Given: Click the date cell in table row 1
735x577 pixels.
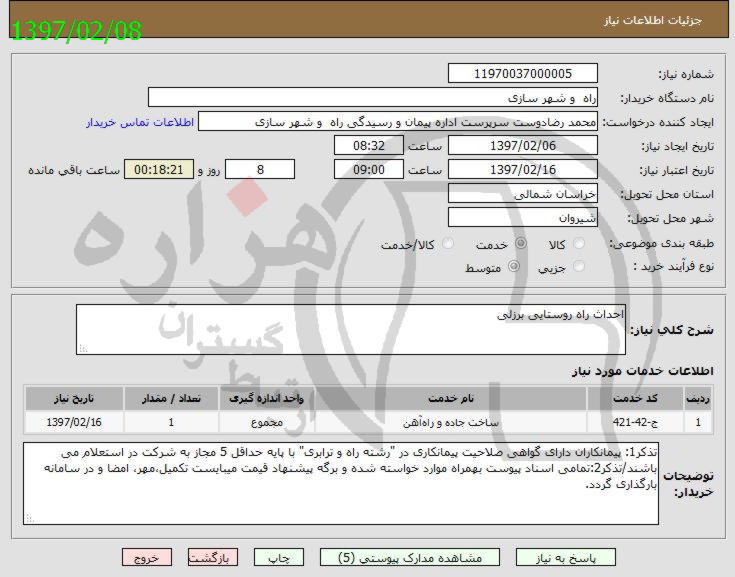Looking at the screenshot, I should [74, 422].
